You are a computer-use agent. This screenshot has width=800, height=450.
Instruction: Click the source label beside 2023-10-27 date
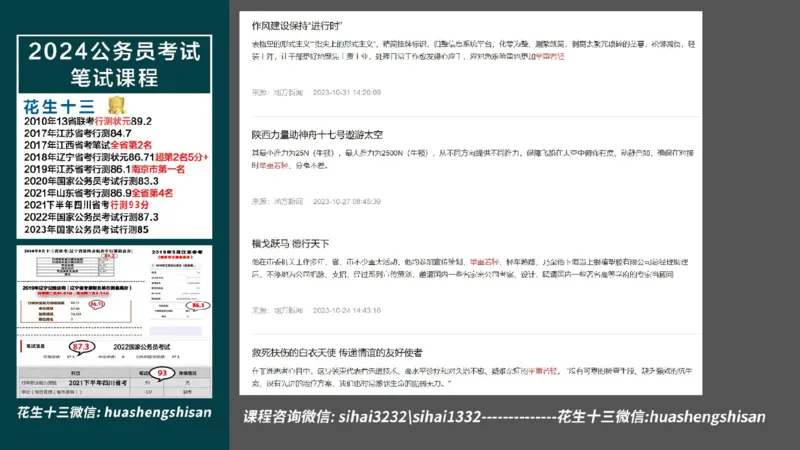(278, 202)
